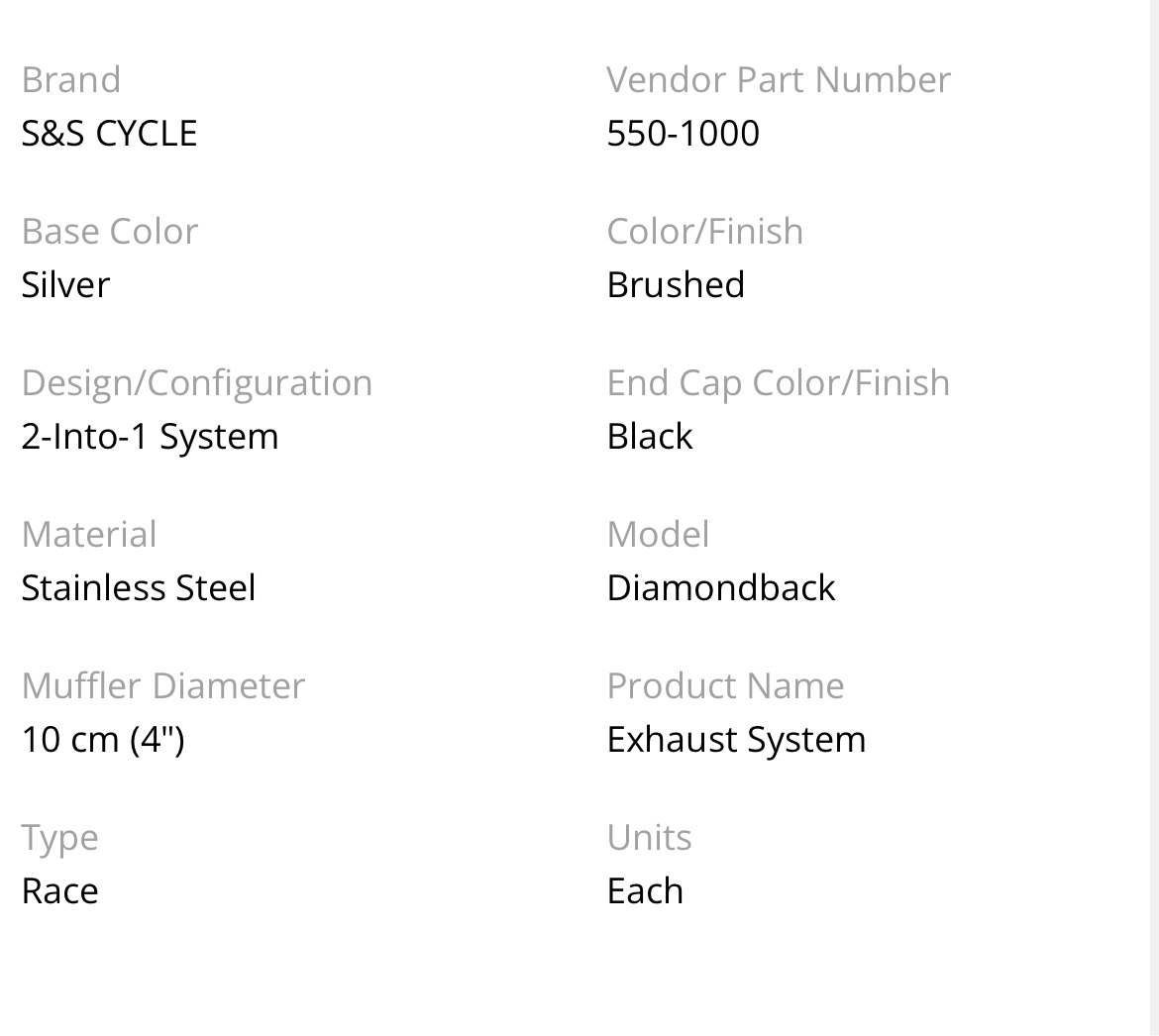Click the Brand label

coord(71,80)
